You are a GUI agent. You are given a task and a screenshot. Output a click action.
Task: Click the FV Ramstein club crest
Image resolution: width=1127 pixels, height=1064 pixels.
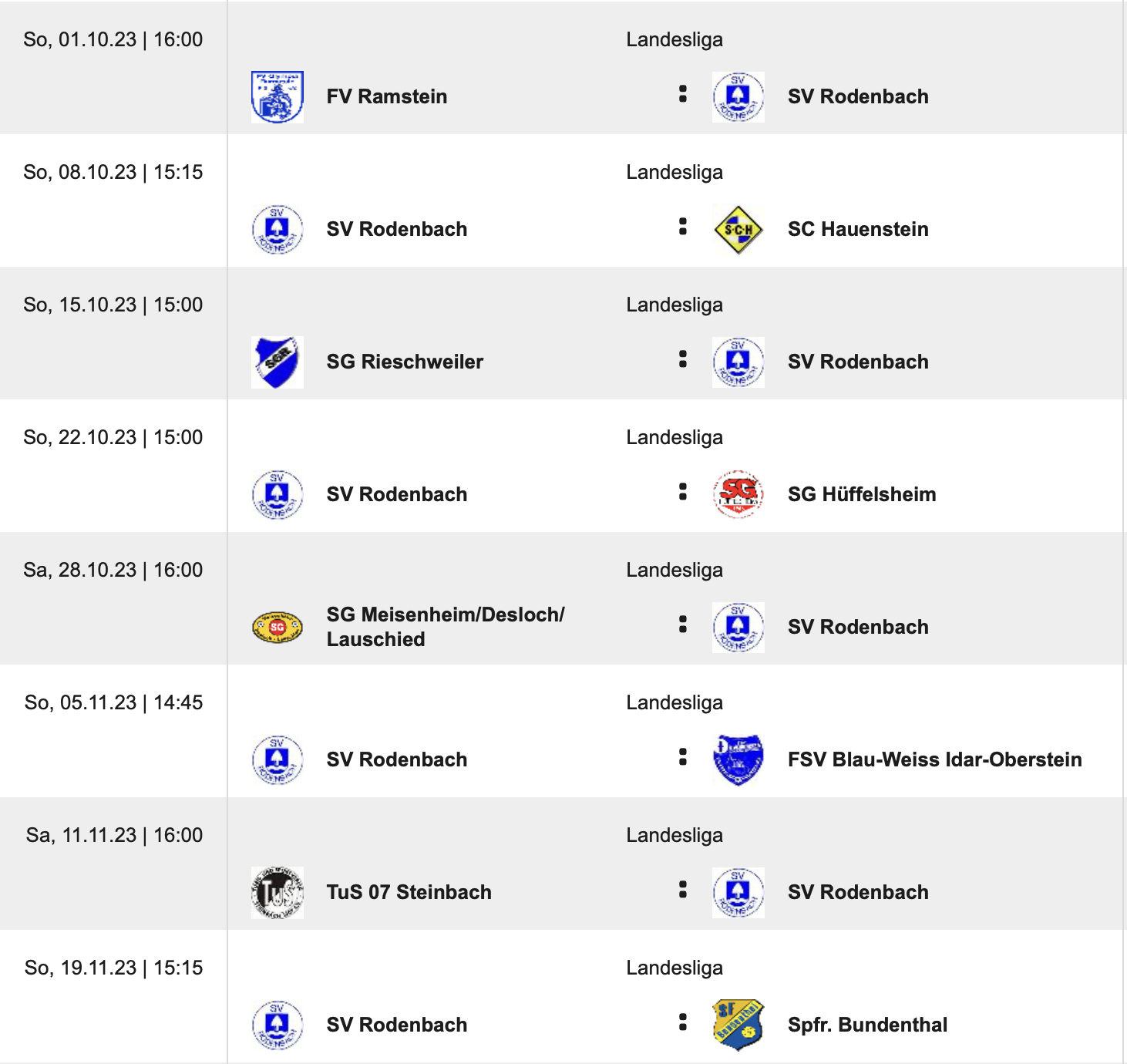pos(278,97)
